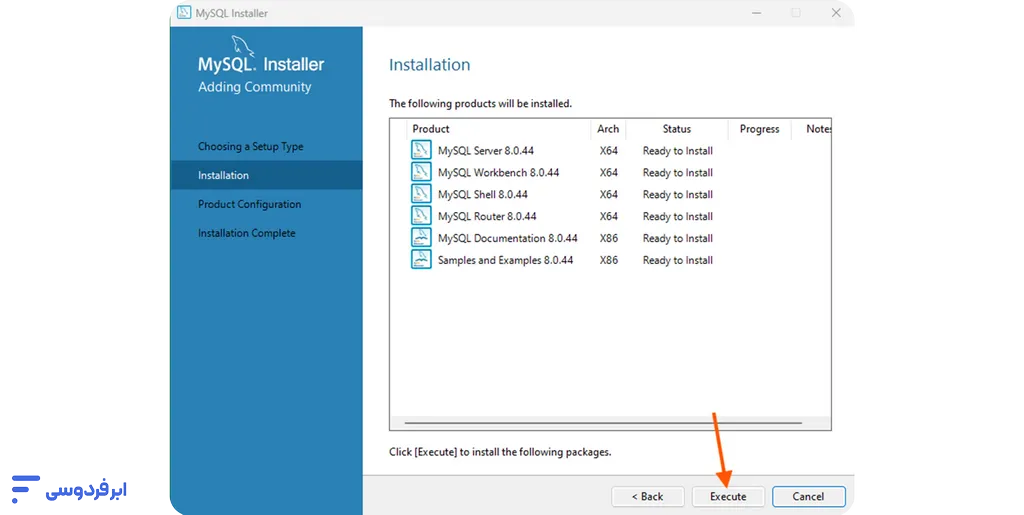Viewport: 1024px width, 515px height.
Task: Click the MySQL Workbench 8.0.44 product icon
Action: [420, 173]
